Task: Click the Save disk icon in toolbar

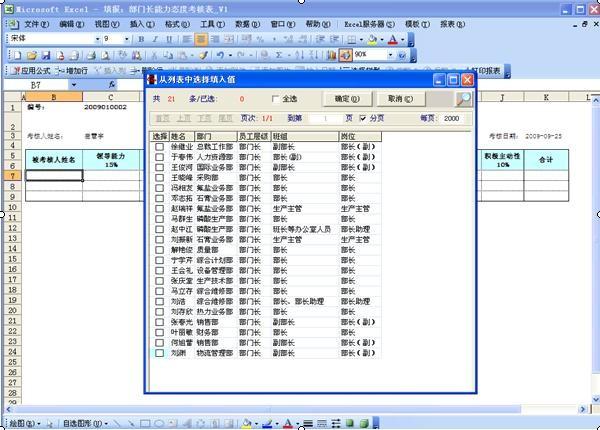Action: (x=46, y=56)
